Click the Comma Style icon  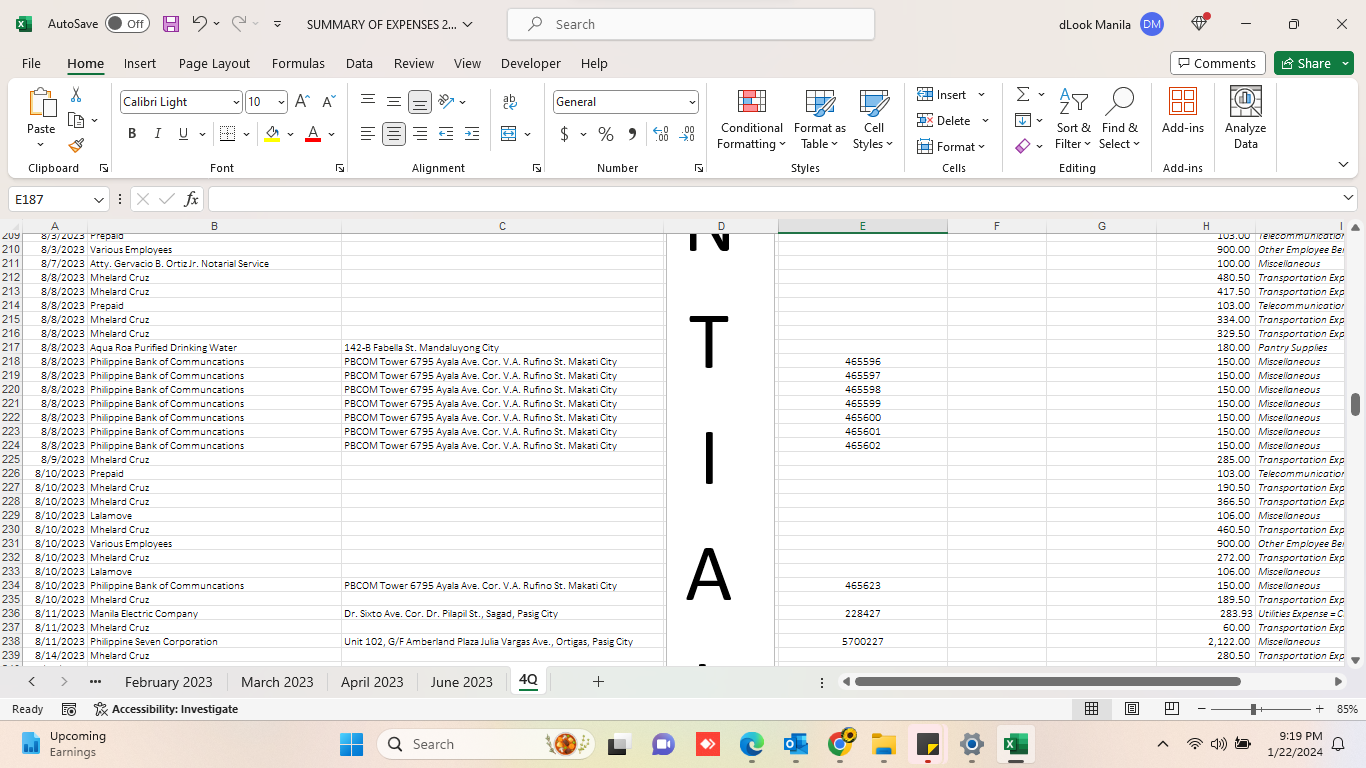(x=632, y=134)
